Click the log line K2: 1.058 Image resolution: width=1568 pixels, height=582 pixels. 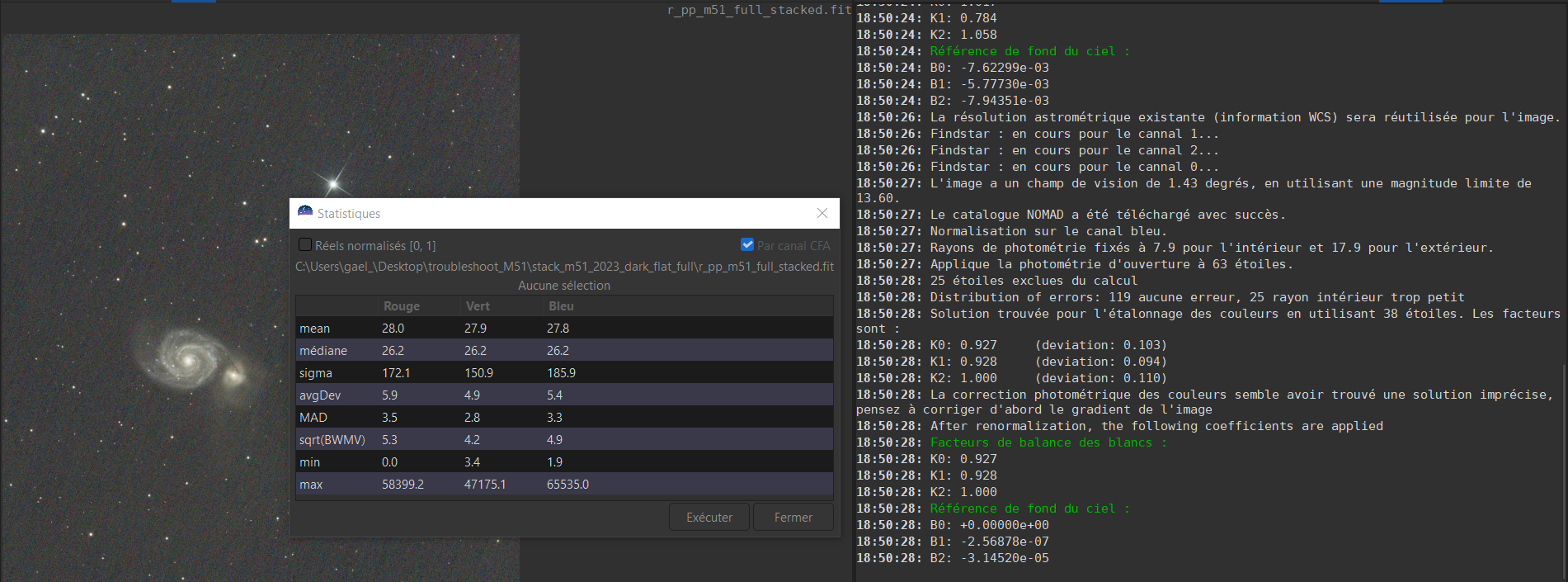(926, 35)
